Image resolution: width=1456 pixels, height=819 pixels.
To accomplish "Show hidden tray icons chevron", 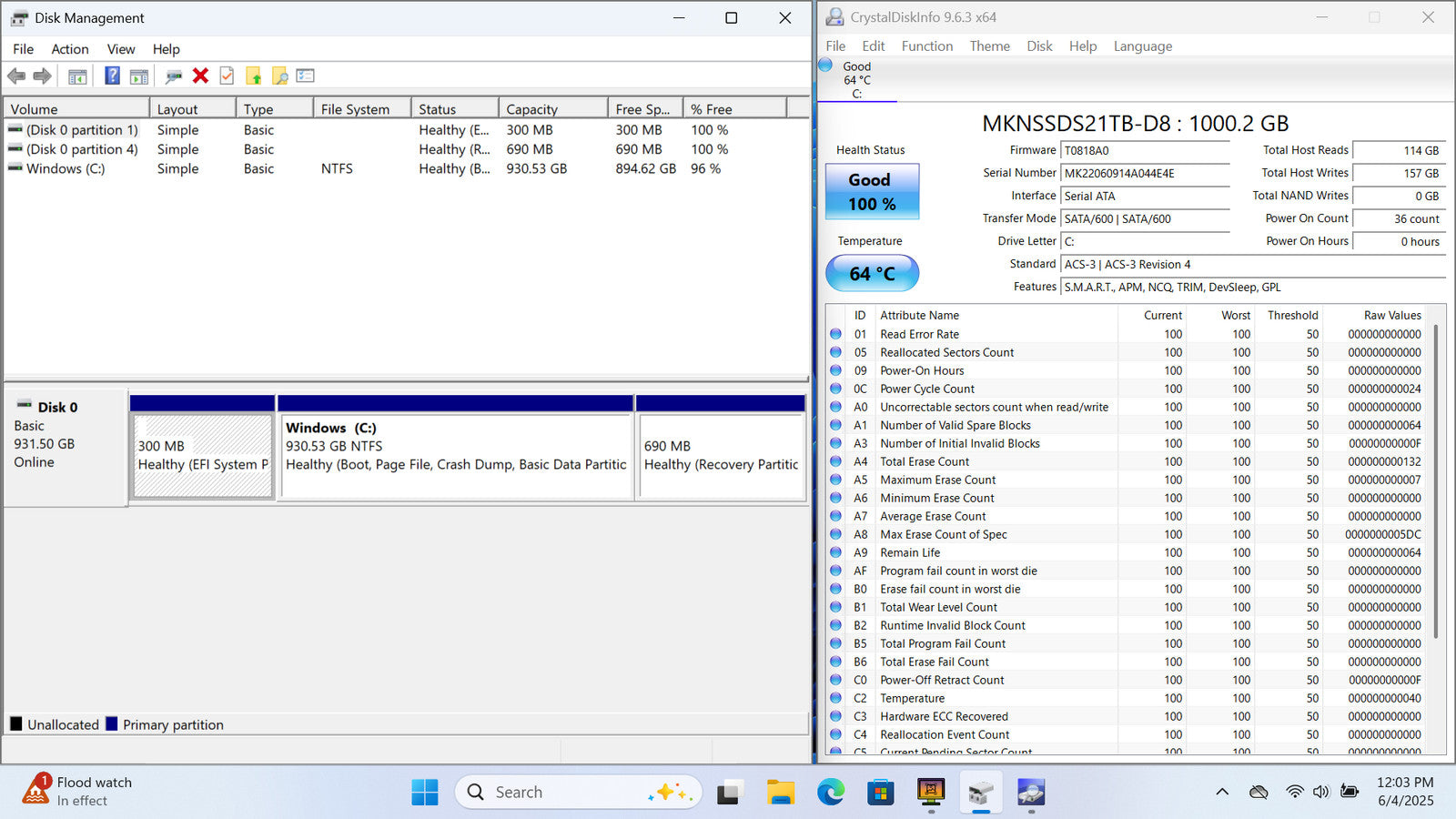I will click(1222, 792).
